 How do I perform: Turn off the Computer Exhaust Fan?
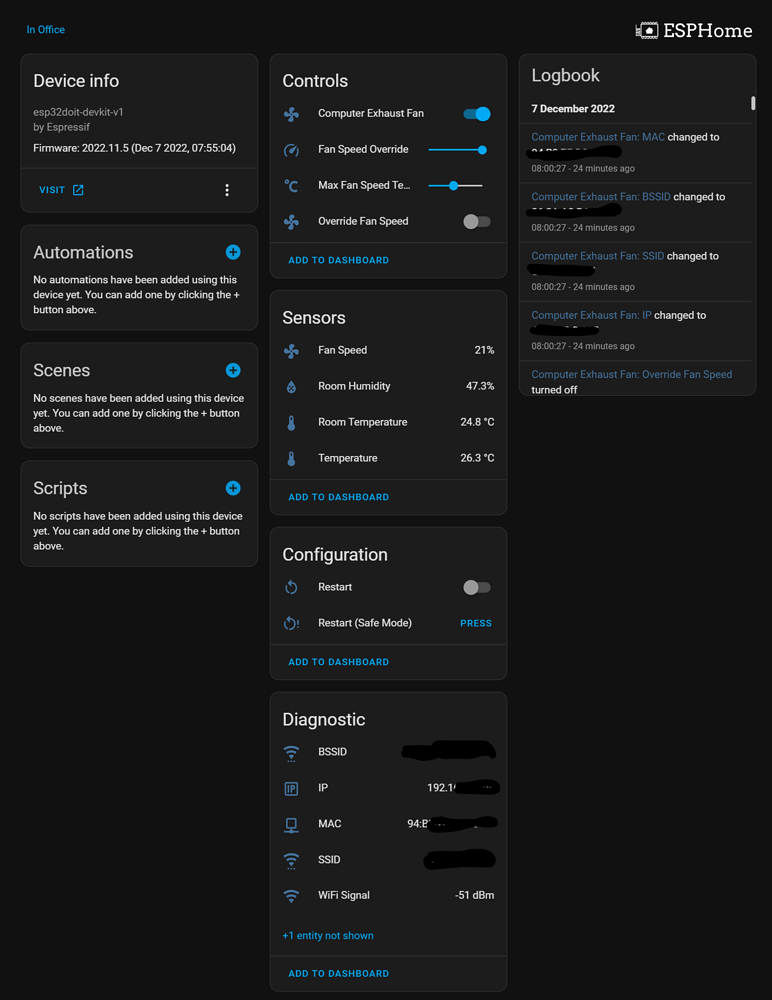[x=477, y=114]
